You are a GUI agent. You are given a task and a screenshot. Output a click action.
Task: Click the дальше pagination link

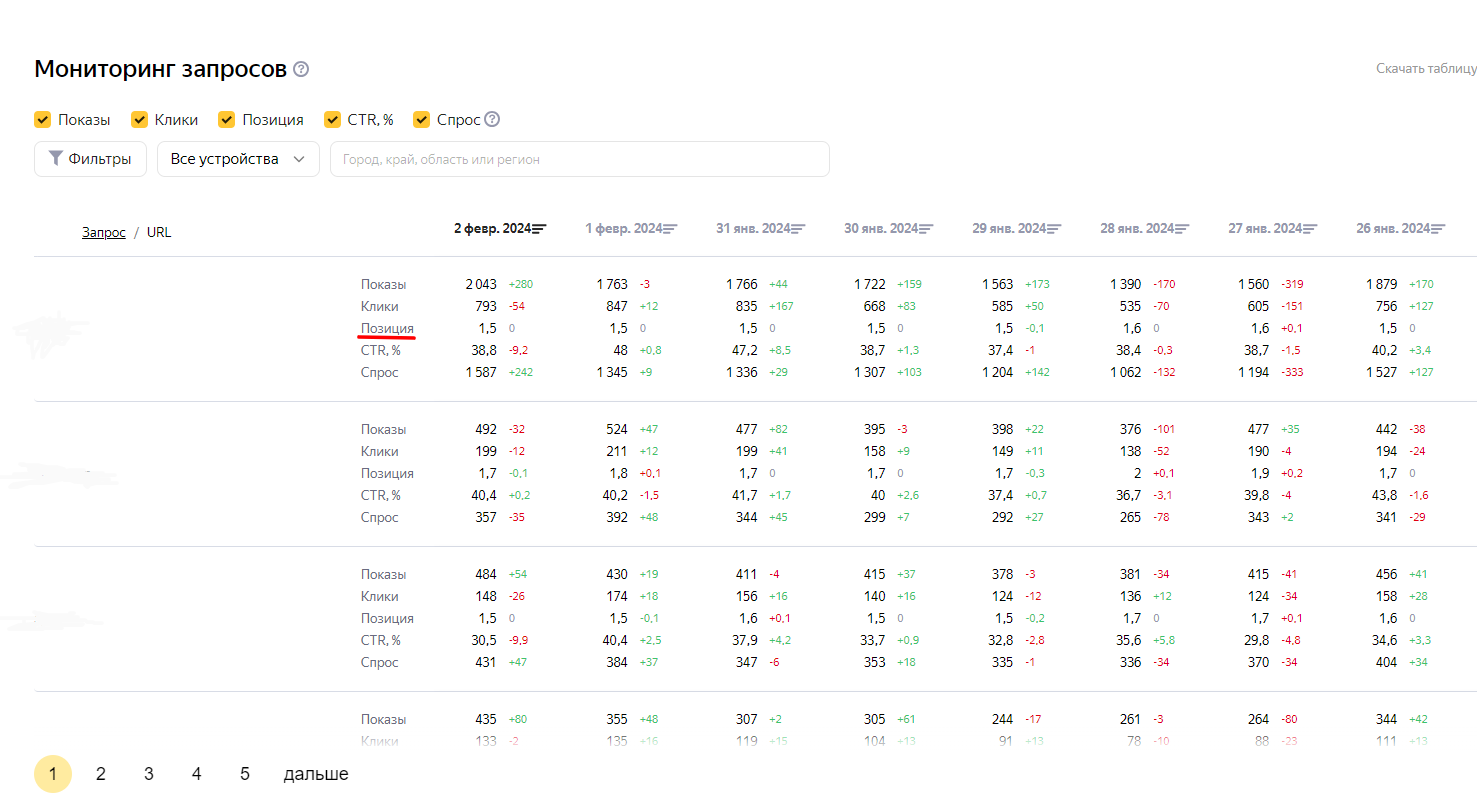tap(316, 774)
